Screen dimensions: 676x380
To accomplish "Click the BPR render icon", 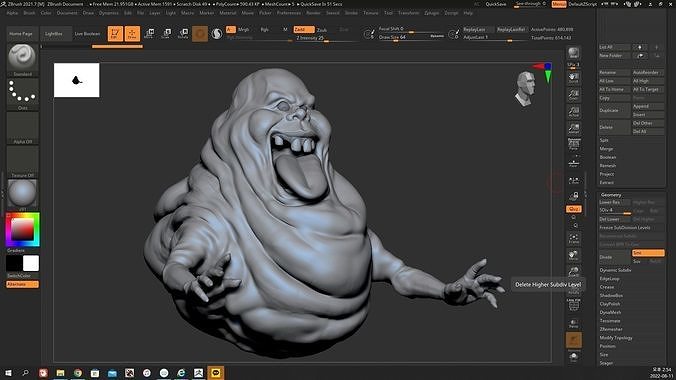I will [573, 53].
